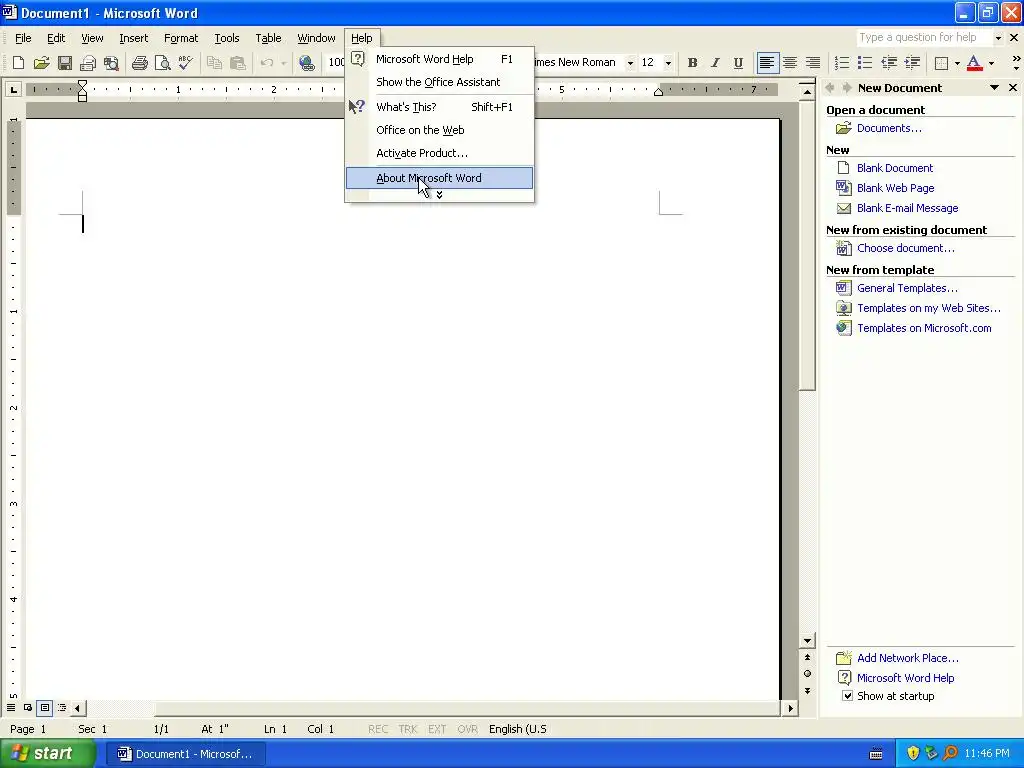
Task: Uncheck Show at startup checkbox
Action: coord(847,696)
